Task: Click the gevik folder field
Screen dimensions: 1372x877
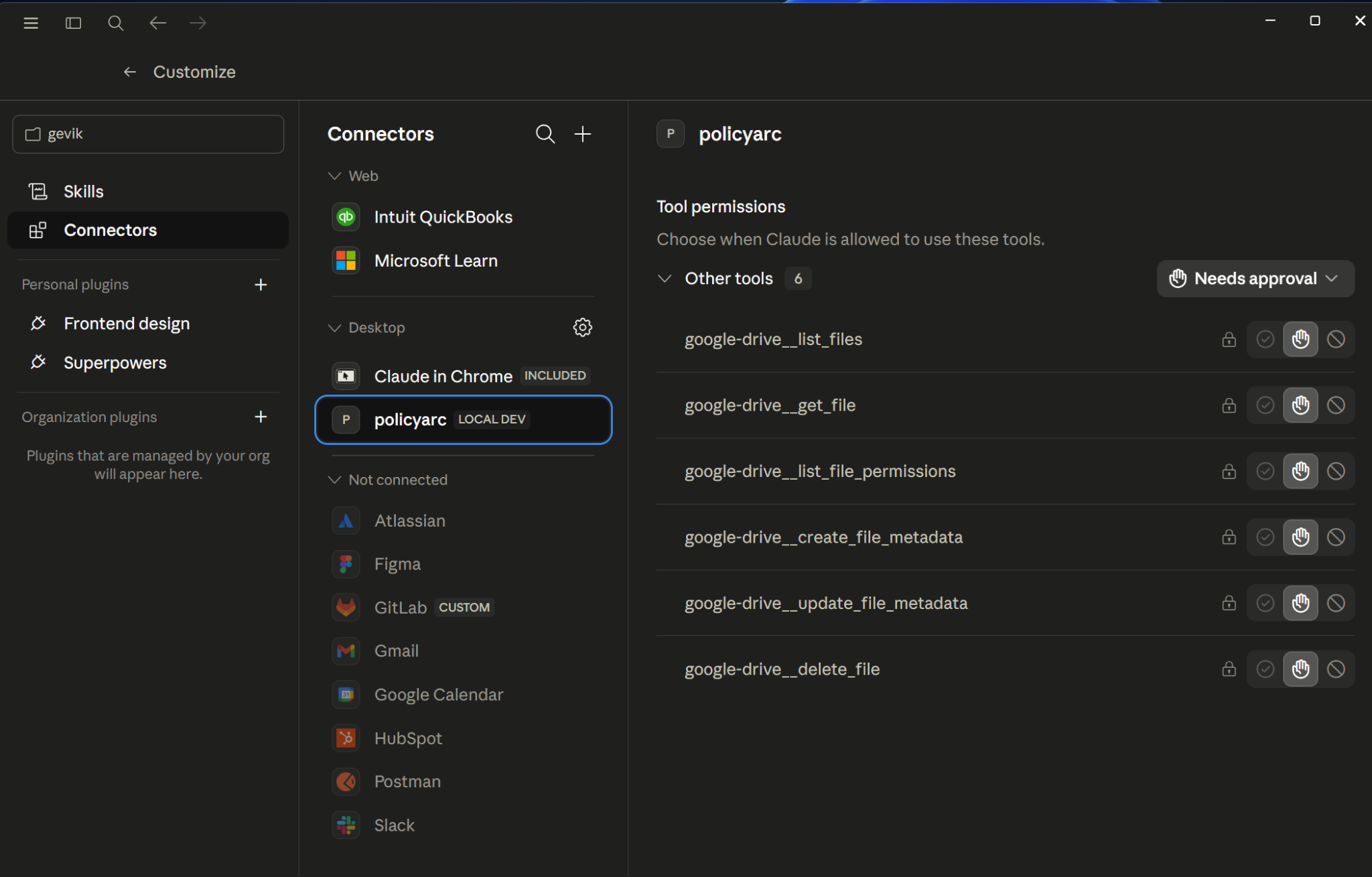Action: (148, 134)
